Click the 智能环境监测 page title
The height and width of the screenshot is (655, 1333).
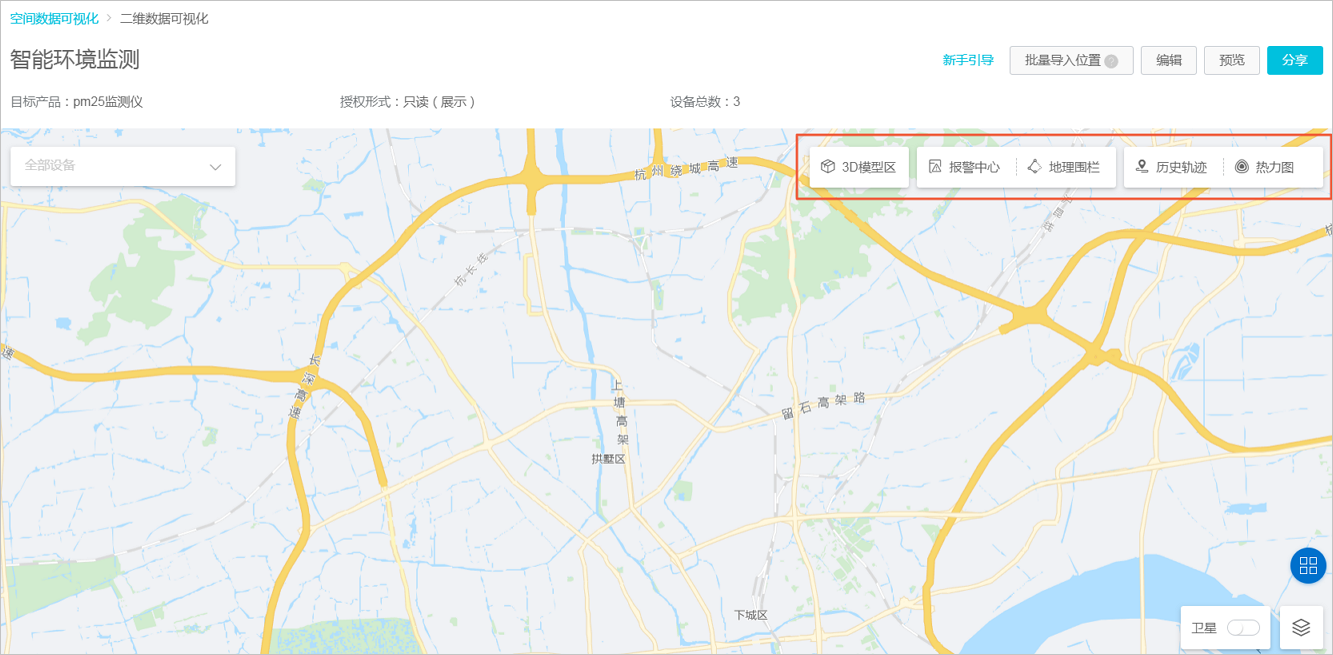pos(75,59)
